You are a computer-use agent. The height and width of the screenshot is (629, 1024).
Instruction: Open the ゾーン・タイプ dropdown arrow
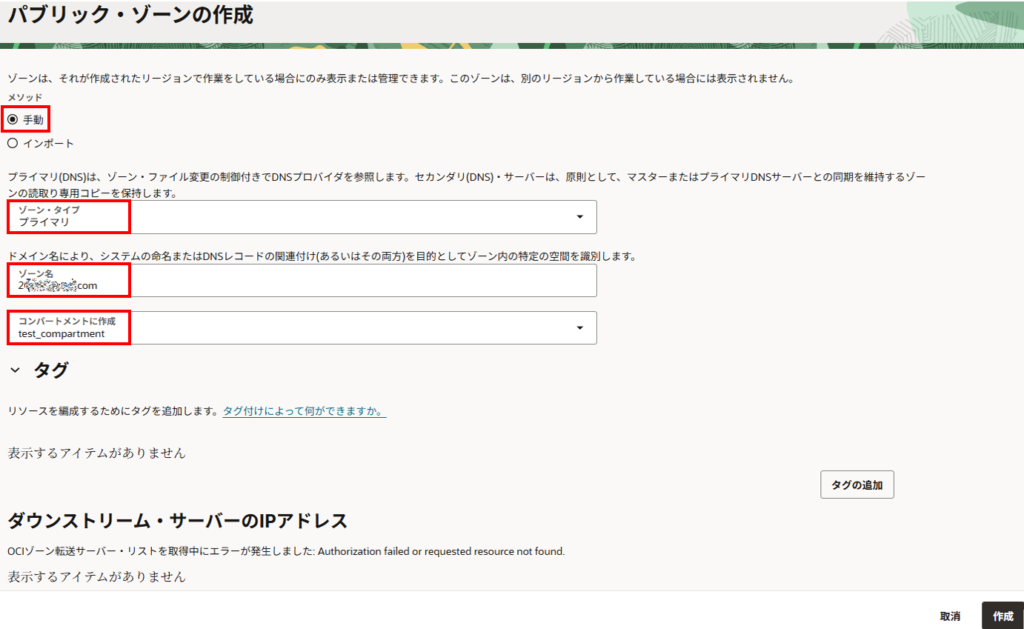pyautogui.click(x=580, y=217)
